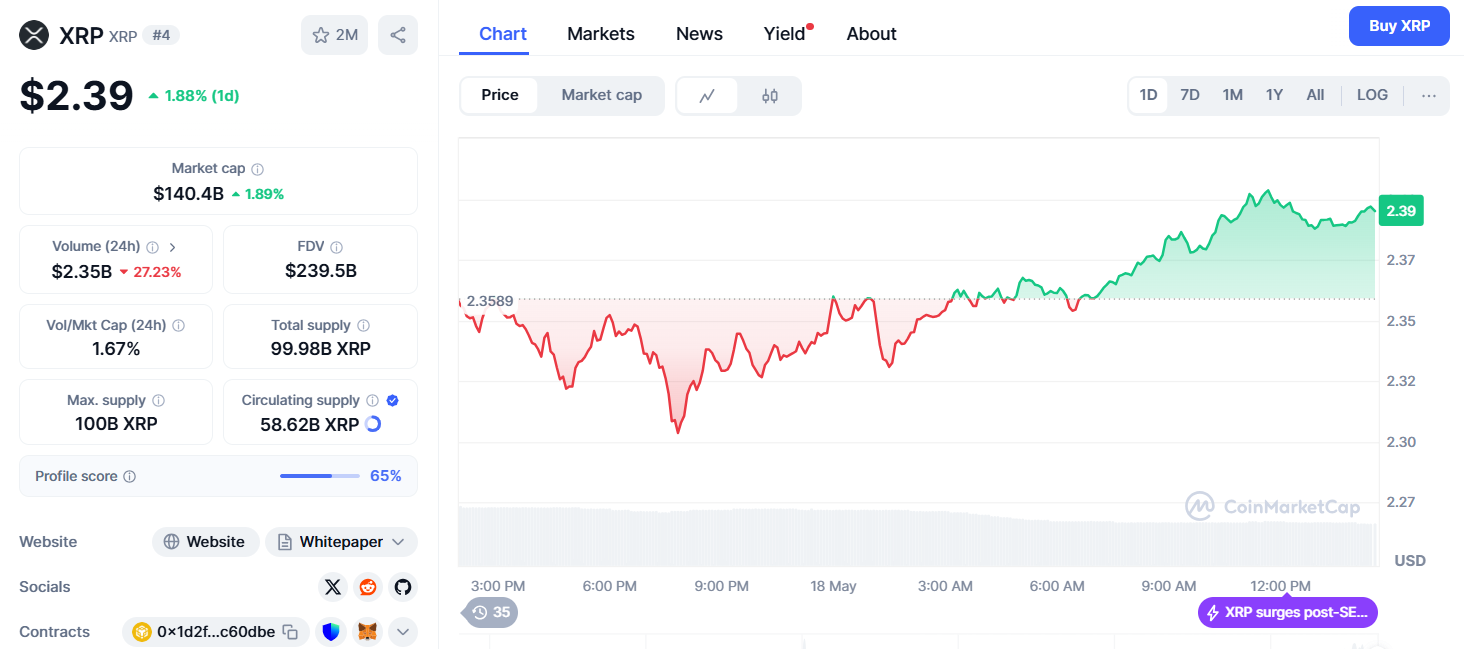This screenshot has width=1464, height=649.
Task: Click the Profile score progress bar
Action: pos(320,476)
